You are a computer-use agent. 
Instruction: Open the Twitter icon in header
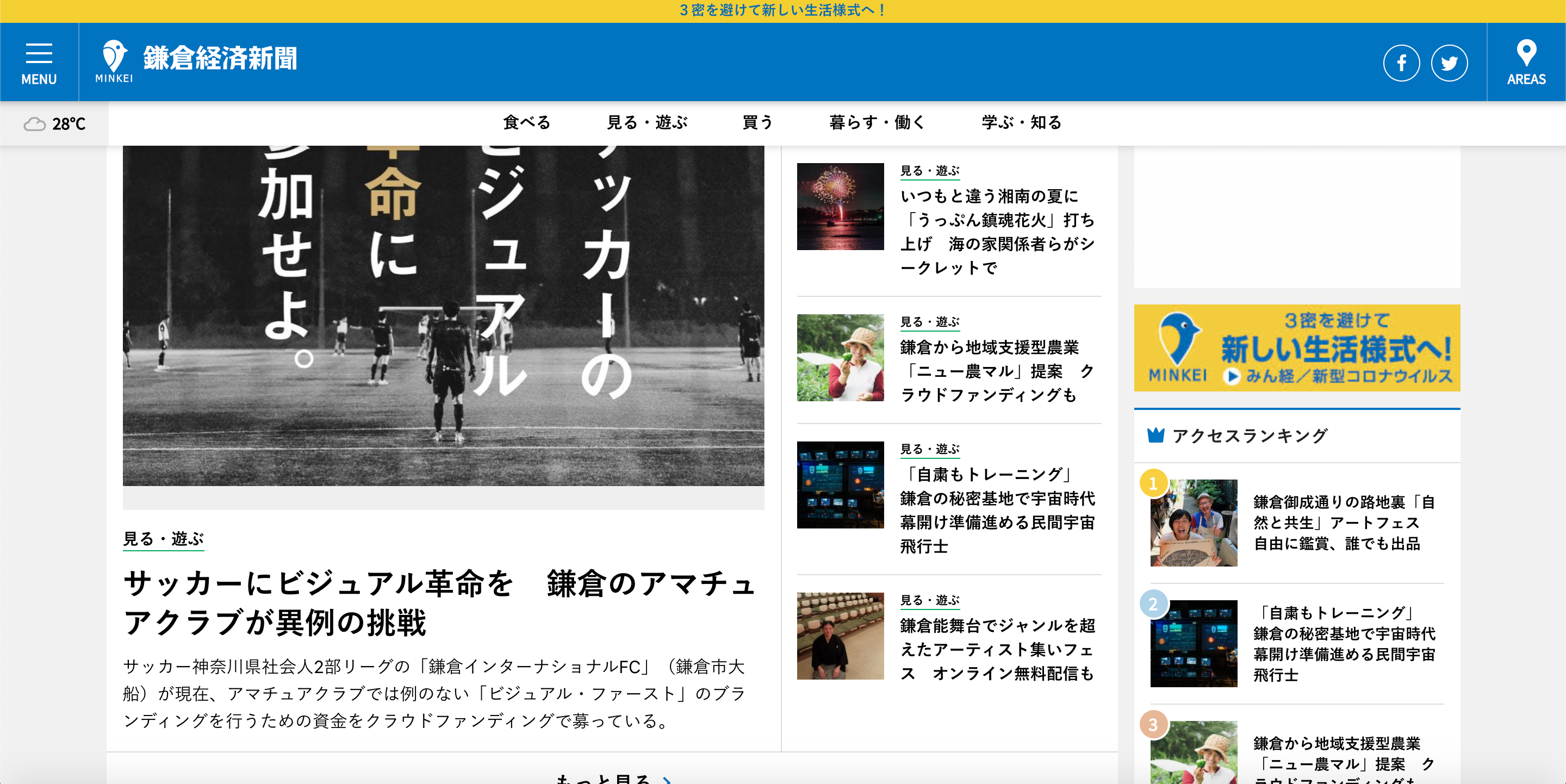click(1449, 63)
